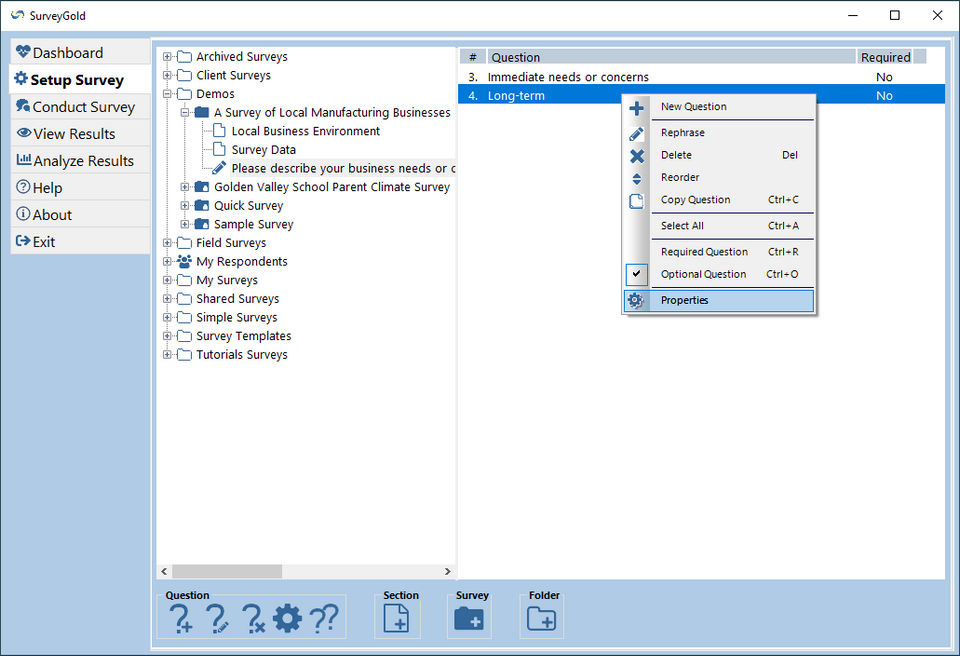Click pencil icon beside Rephrase
Viewport: 960px width, 656px height.
(637, 134)
